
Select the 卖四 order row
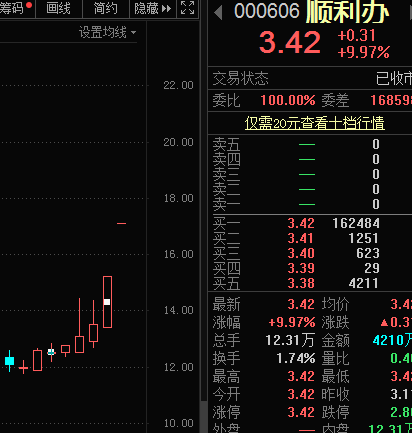click(310, 159)
